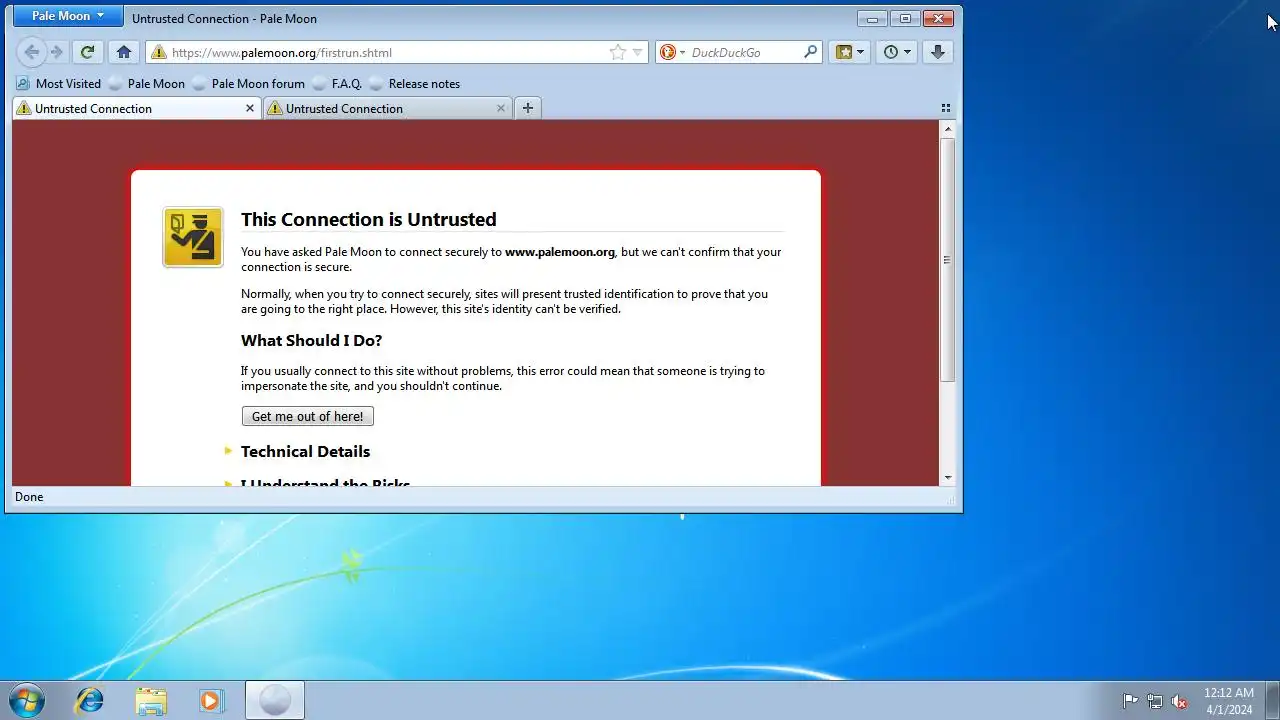Click the scrollbar down arrow
This screenshot has height=720, width=1280.
[947, 478]
